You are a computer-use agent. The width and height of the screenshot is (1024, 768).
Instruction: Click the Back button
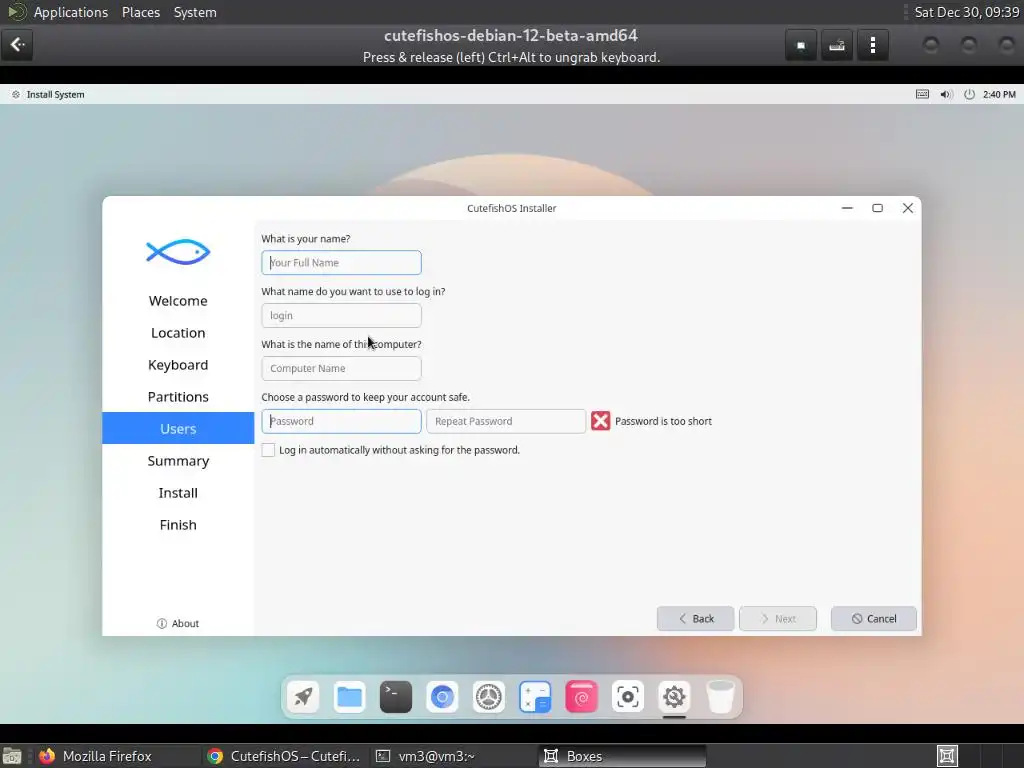[696, 618]
